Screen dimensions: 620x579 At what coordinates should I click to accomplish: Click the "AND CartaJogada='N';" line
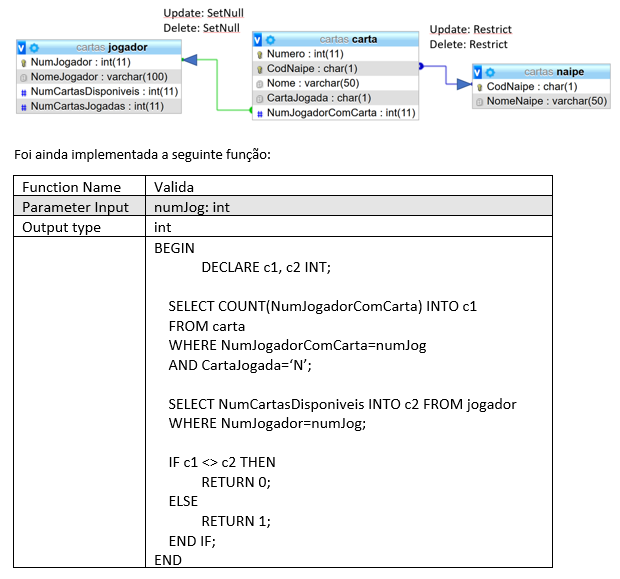(240, 365)
